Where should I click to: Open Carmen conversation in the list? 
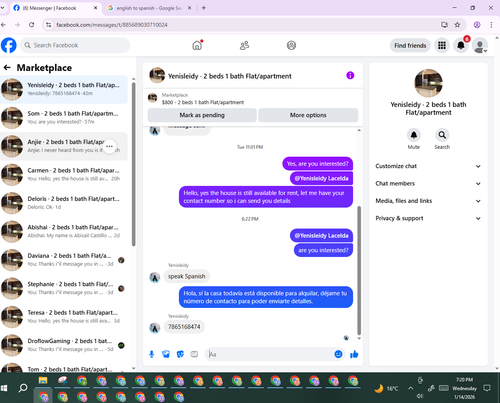64,174
